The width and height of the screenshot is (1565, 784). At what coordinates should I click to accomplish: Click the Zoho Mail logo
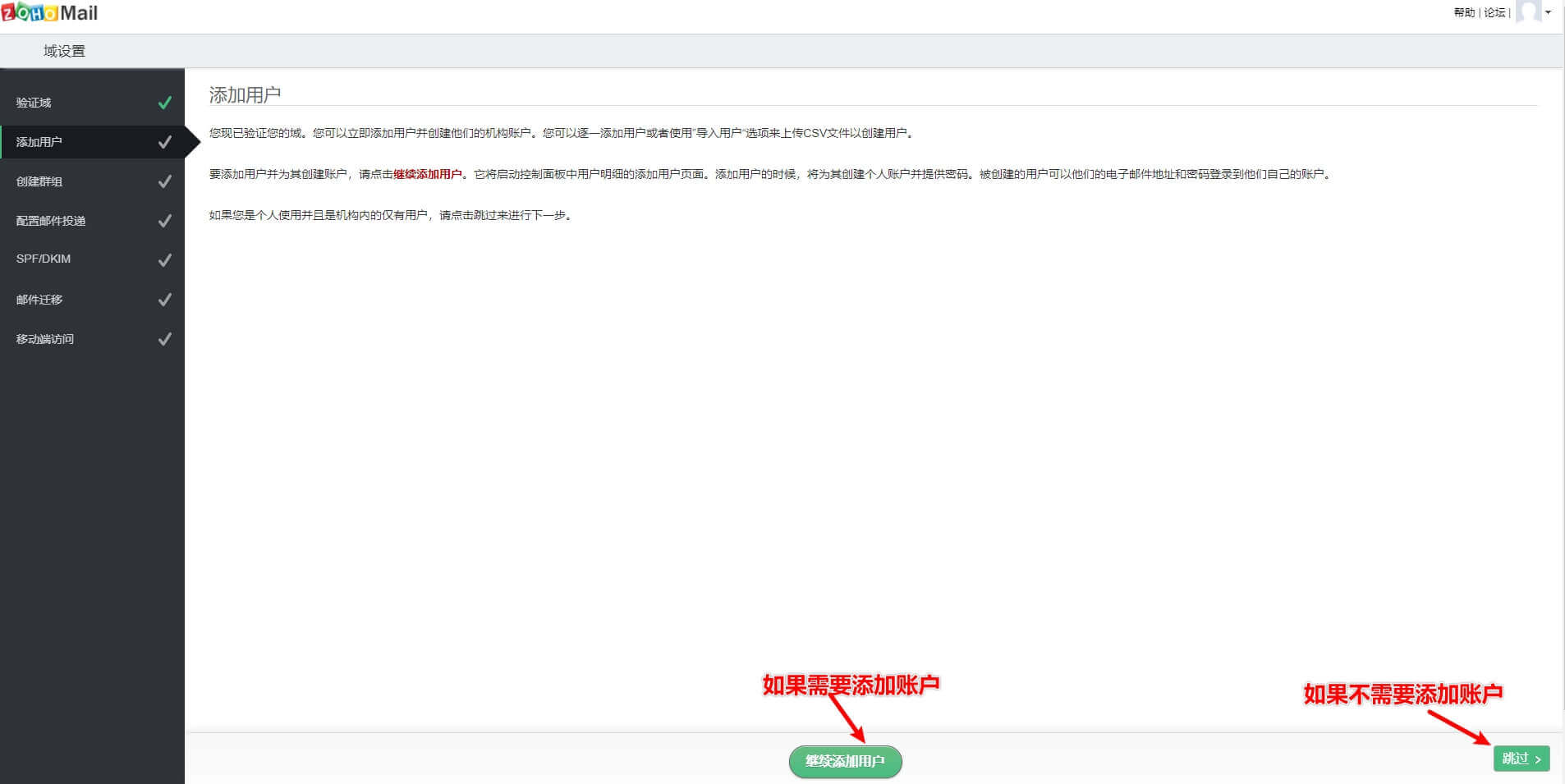pos(49,12)
